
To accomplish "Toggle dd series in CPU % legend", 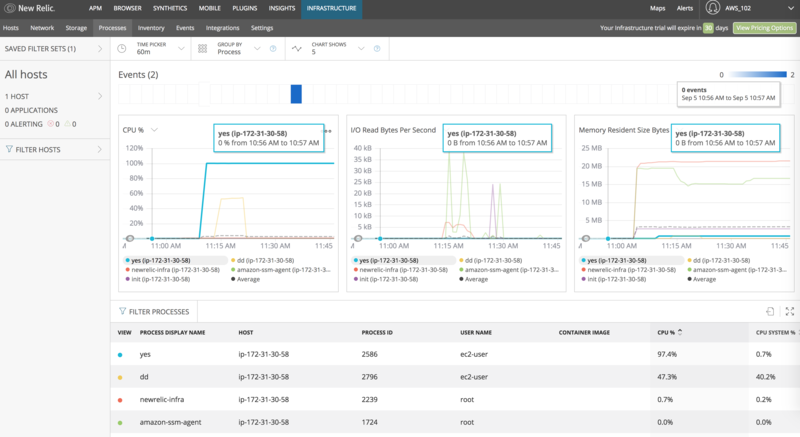I will pos(262,260).
